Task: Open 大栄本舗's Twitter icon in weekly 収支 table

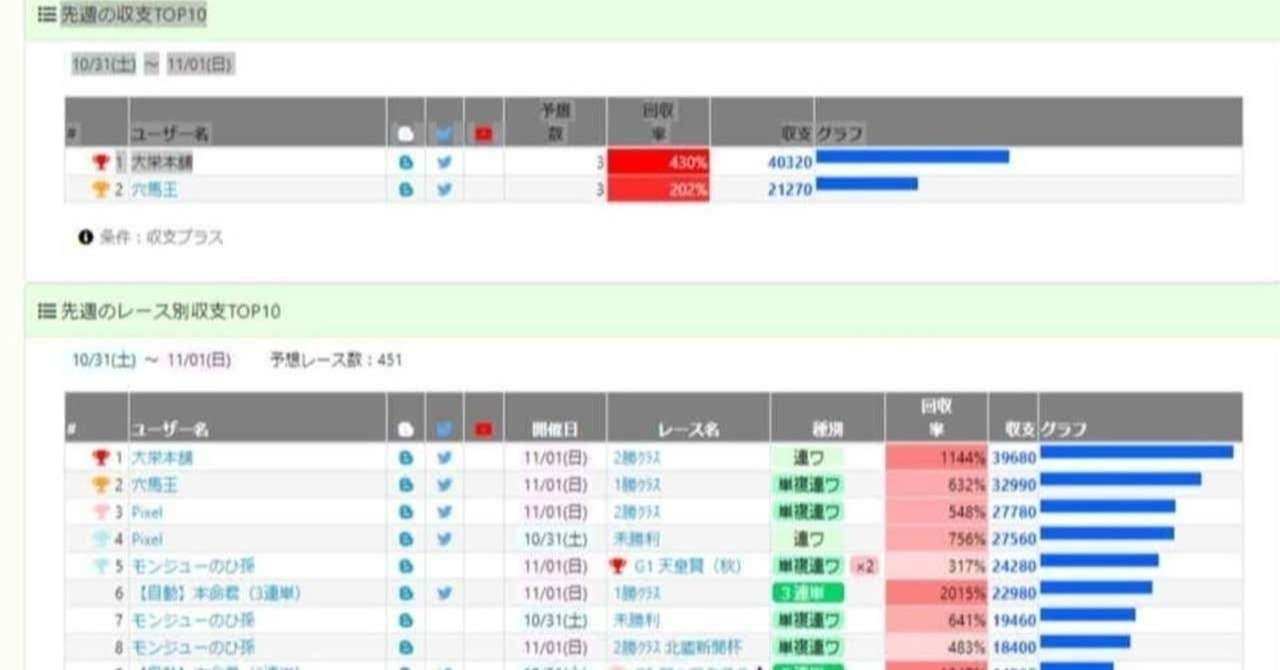Action: point(444,162)
